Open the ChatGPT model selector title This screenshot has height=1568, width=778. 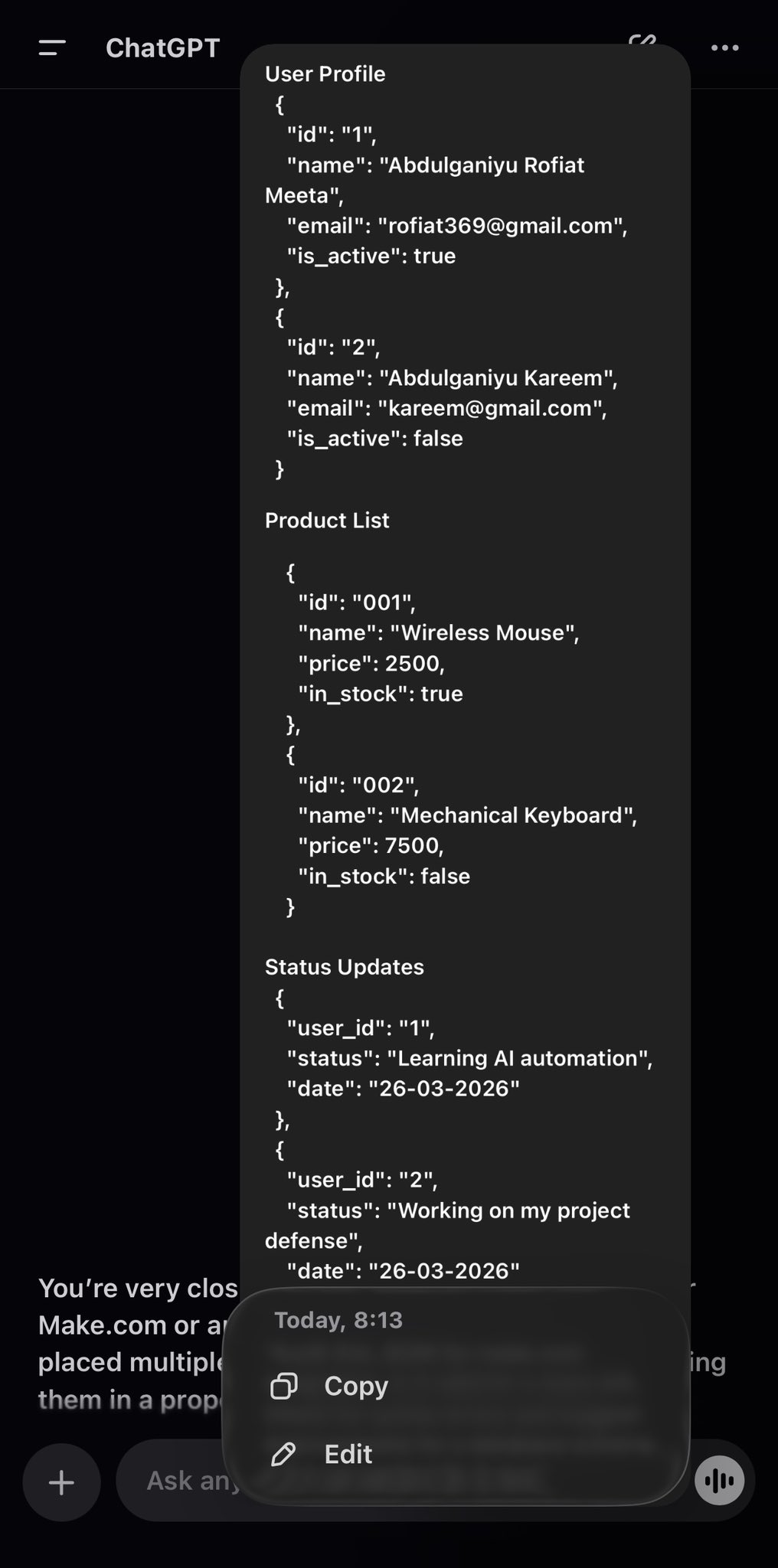tap(162, 48)
